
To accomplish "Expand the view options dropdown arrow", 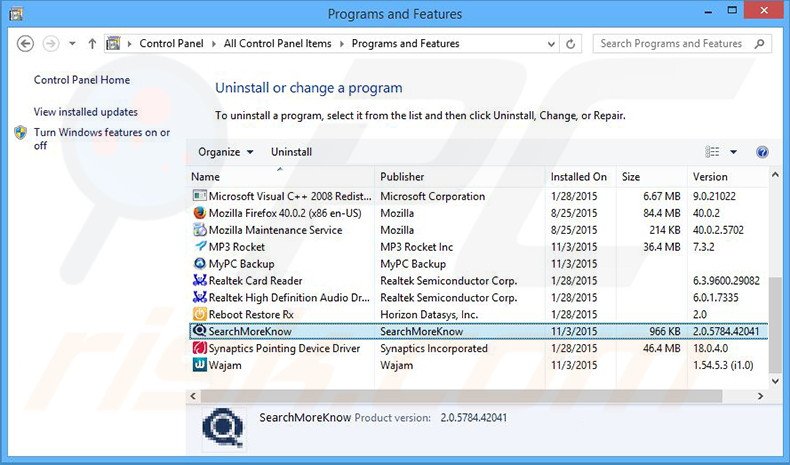I will [734, 152].
